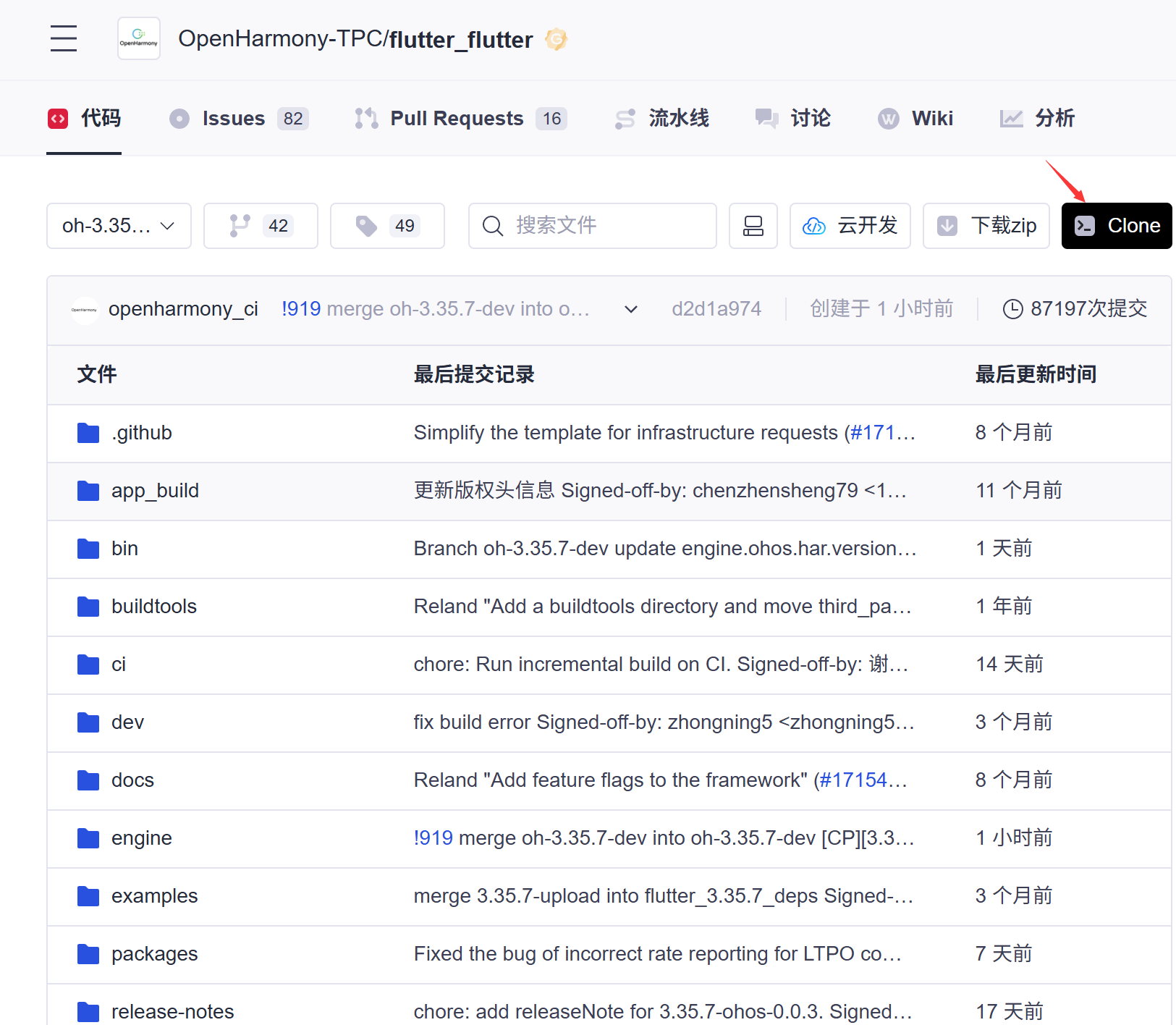The height and width of the screenshot is (1025, 1176).
Task: Click the packages folder icon
Action: (88, 954)
